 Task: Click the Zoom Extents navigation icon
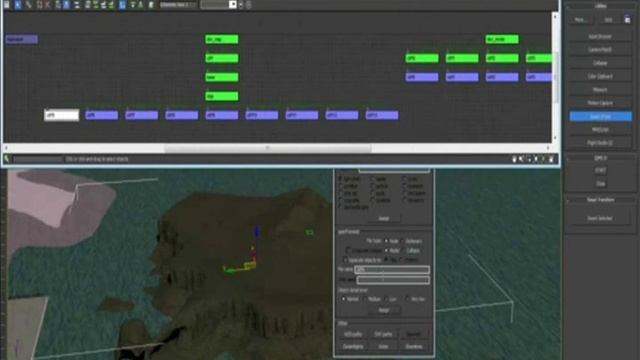536,159
